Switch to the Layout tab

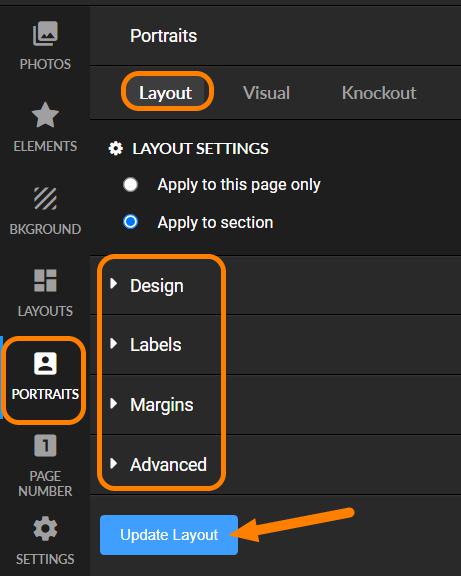point(165,93)
